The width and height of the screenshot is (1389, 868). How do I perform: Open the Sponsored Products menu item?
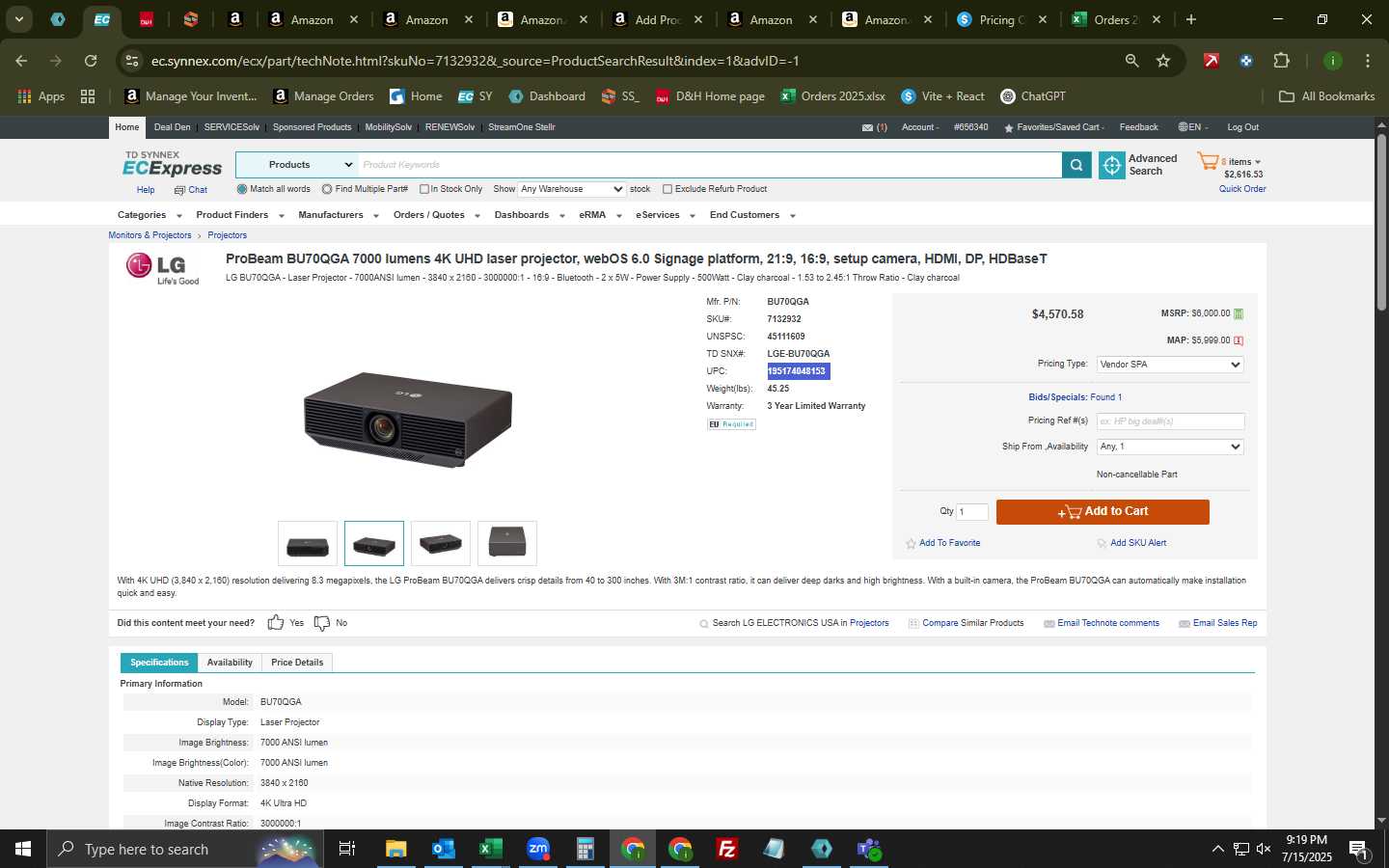(312, 127)
